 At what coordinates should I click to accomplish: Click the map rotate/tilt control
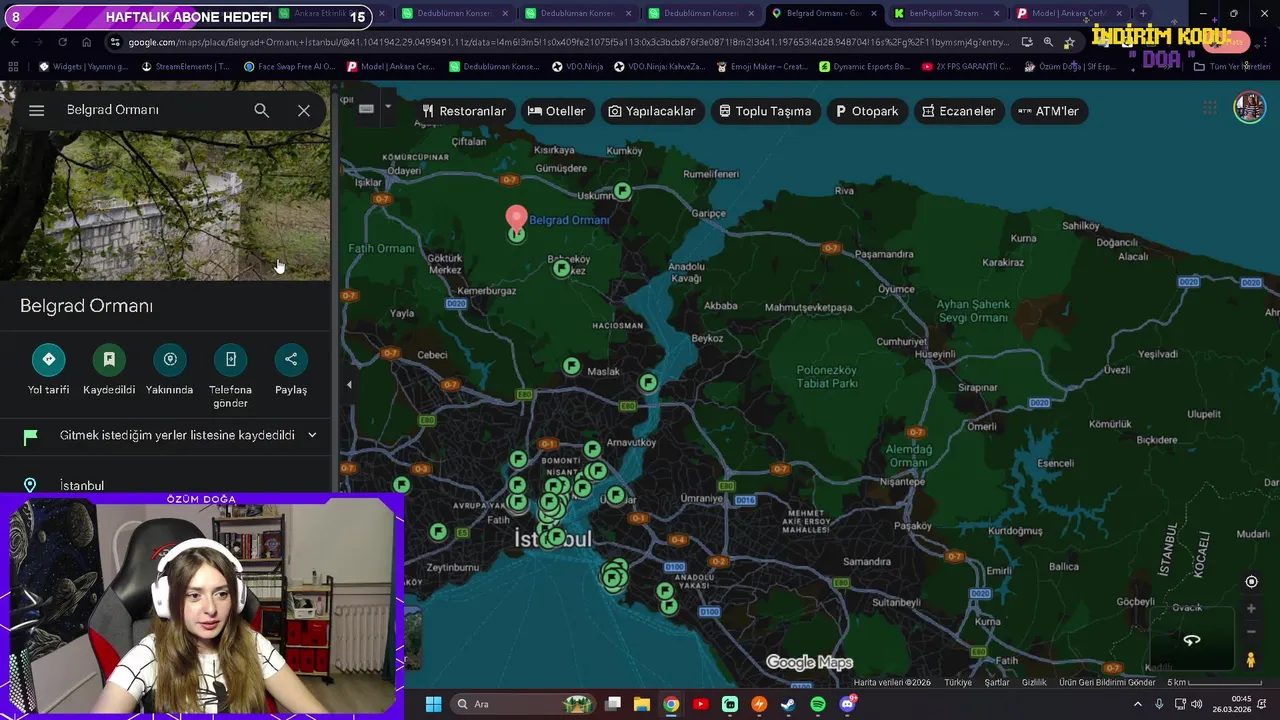(1192, 640)
